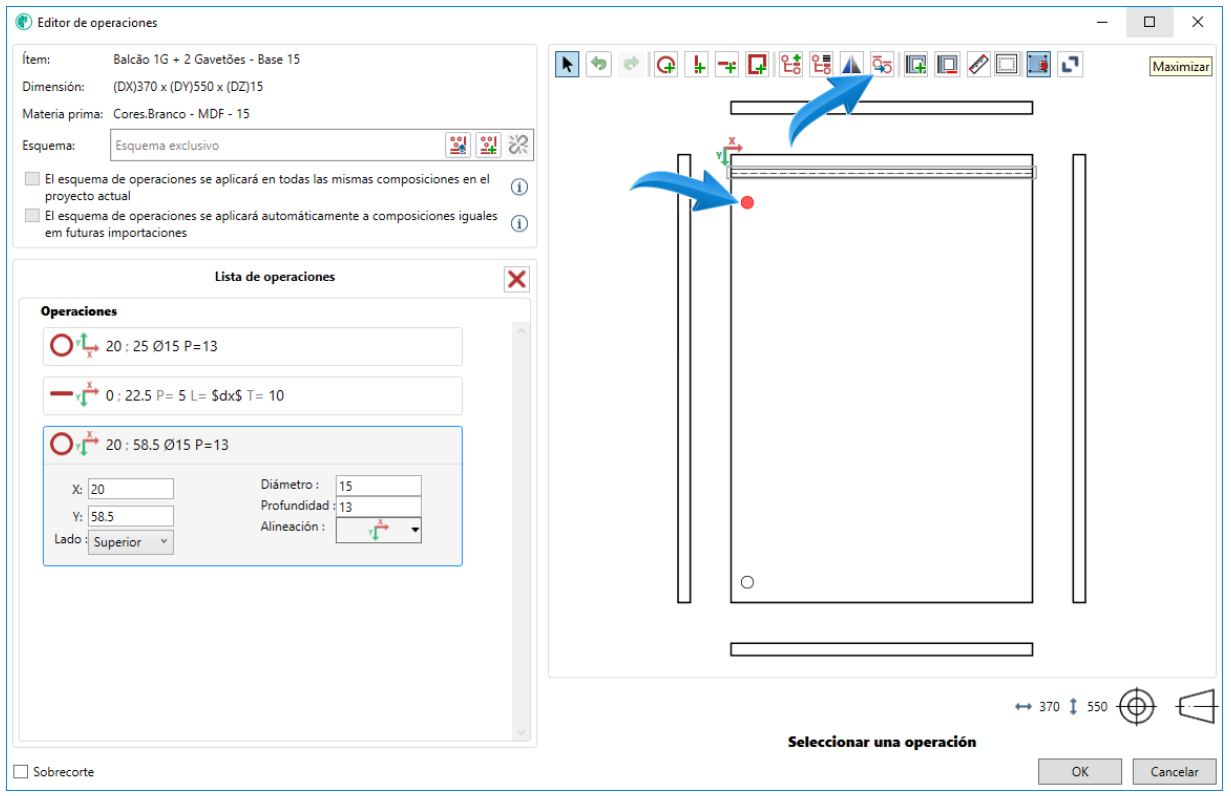Click the Cores.Branco - MDF - 15 text
This screenshot has height=796, width=1231.
coord(181,114)
